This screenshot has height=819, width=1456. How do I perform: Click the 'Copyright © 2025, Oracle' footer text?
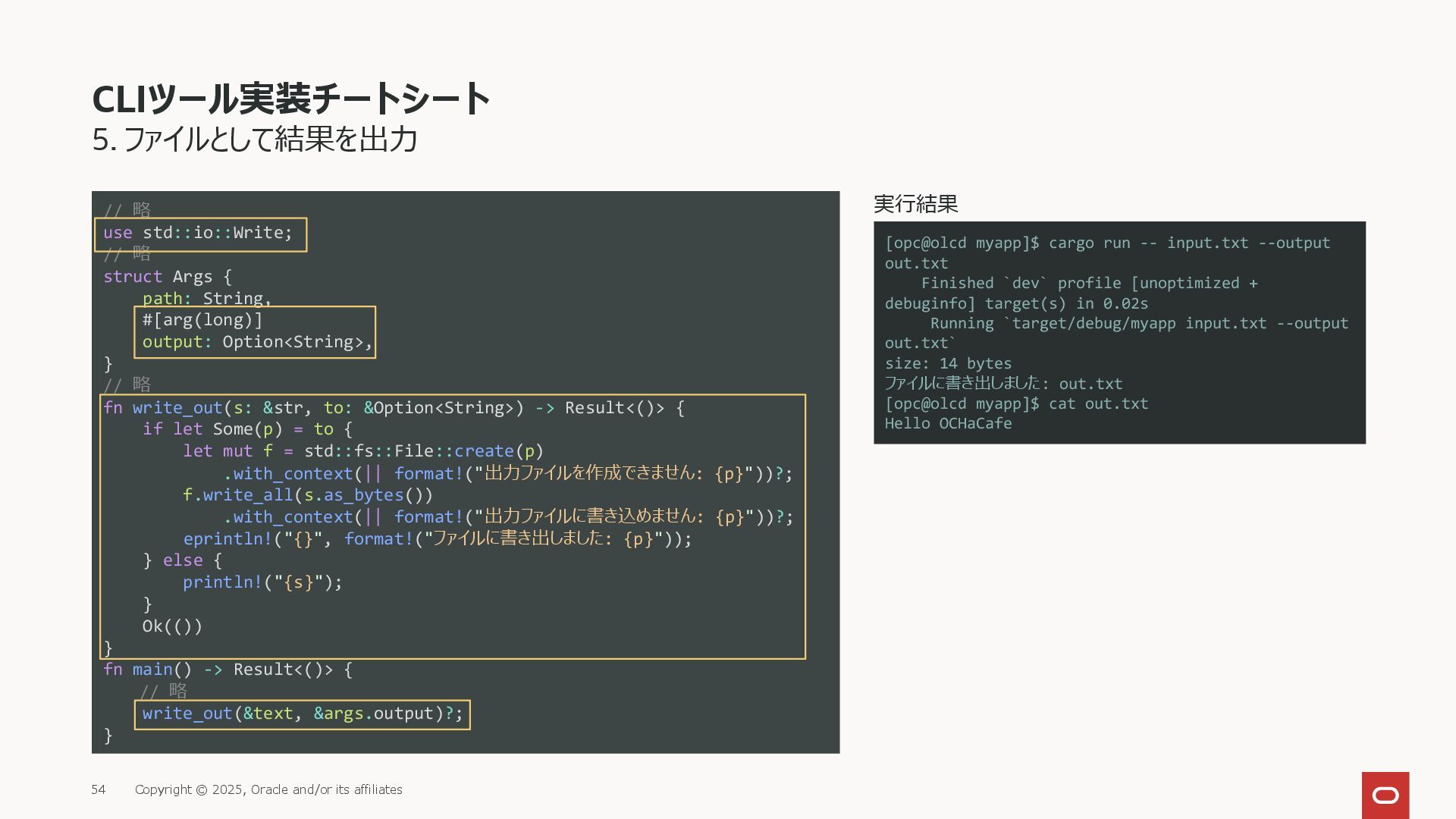(x=268, y=789)
